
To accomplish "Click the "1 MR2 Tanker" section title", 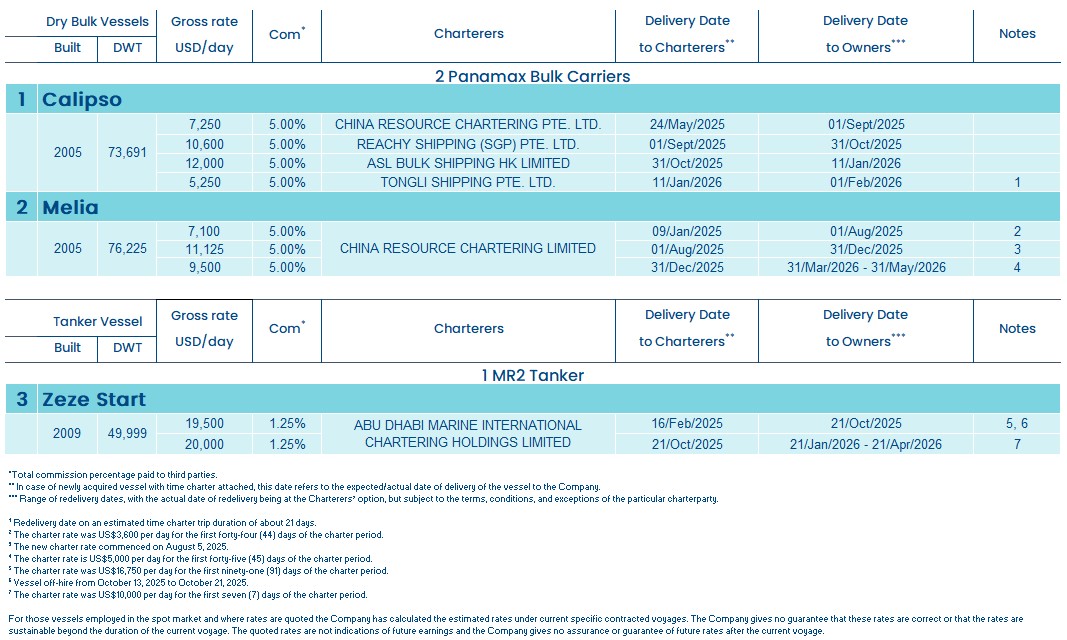I will tap(532, 375).
